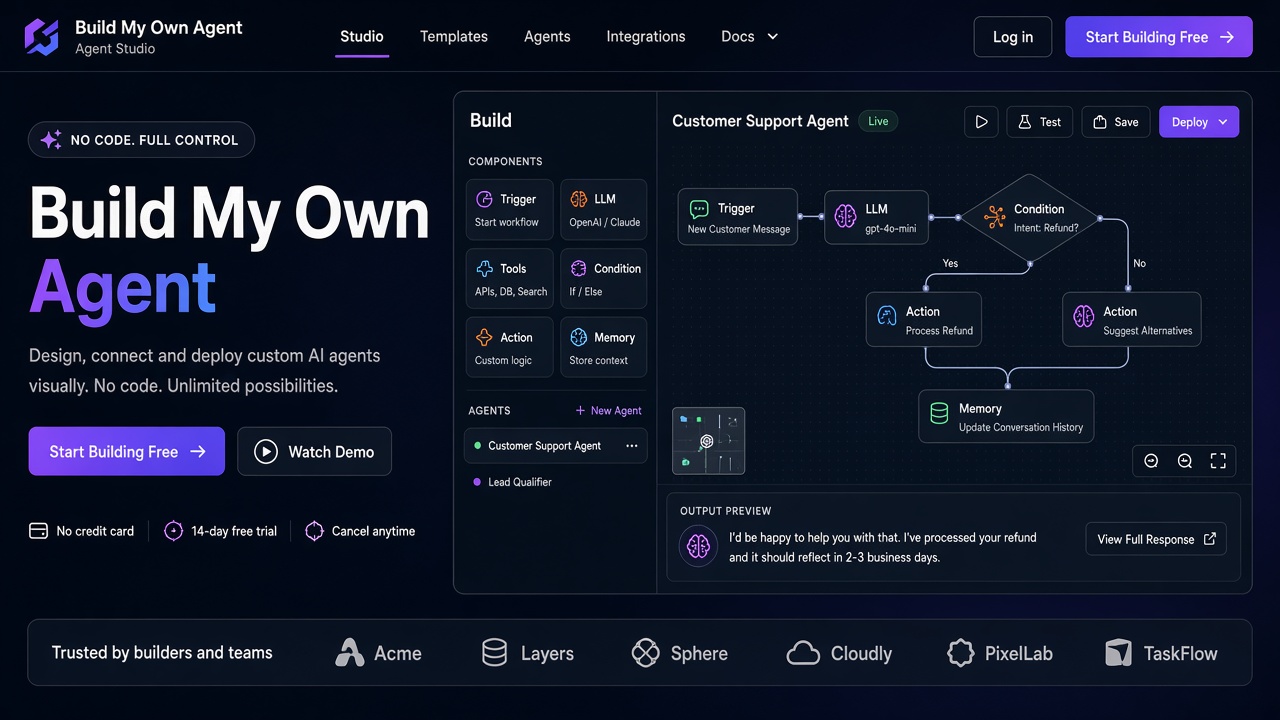Select the Customer Support Agent list item
The height and width of the screenshot is (720, 1280).
(556, 446)
